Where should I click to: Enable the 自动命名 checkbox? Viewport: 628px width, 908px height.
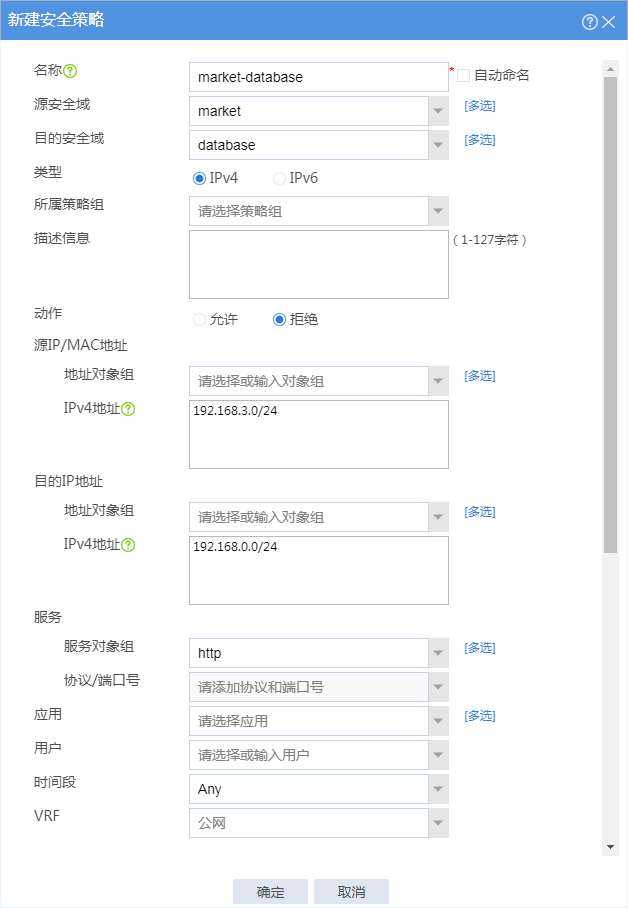pyautogui.click(x=463, y=76)
